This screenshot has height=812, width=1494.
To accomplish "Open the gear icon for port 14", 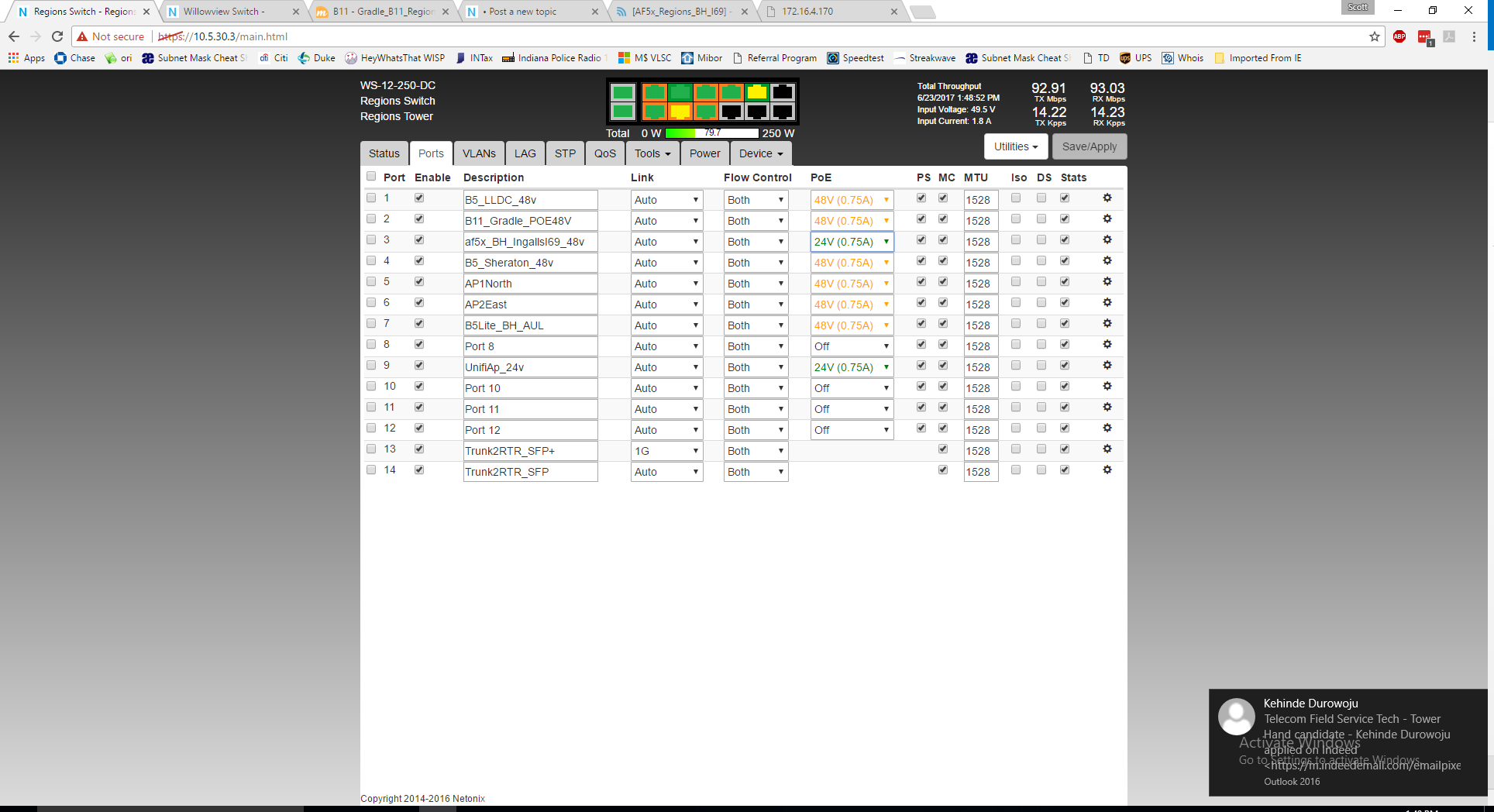I will tap(1107, 470).
